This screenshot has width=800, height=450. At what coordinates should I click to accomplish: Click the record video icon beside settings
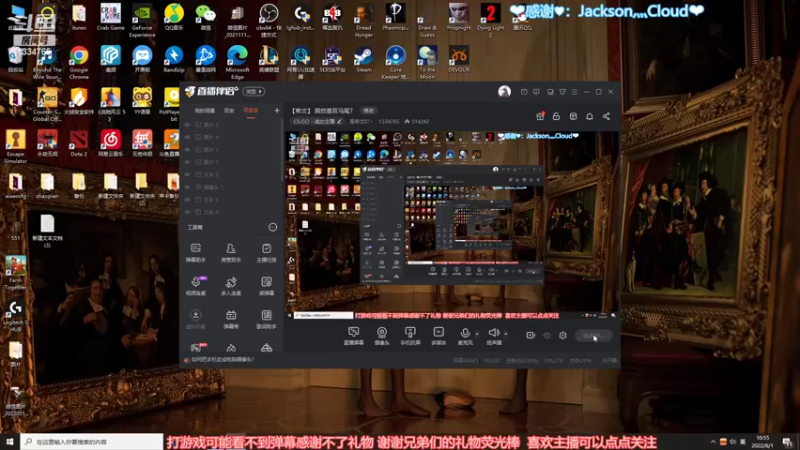(x=530, y=335)
